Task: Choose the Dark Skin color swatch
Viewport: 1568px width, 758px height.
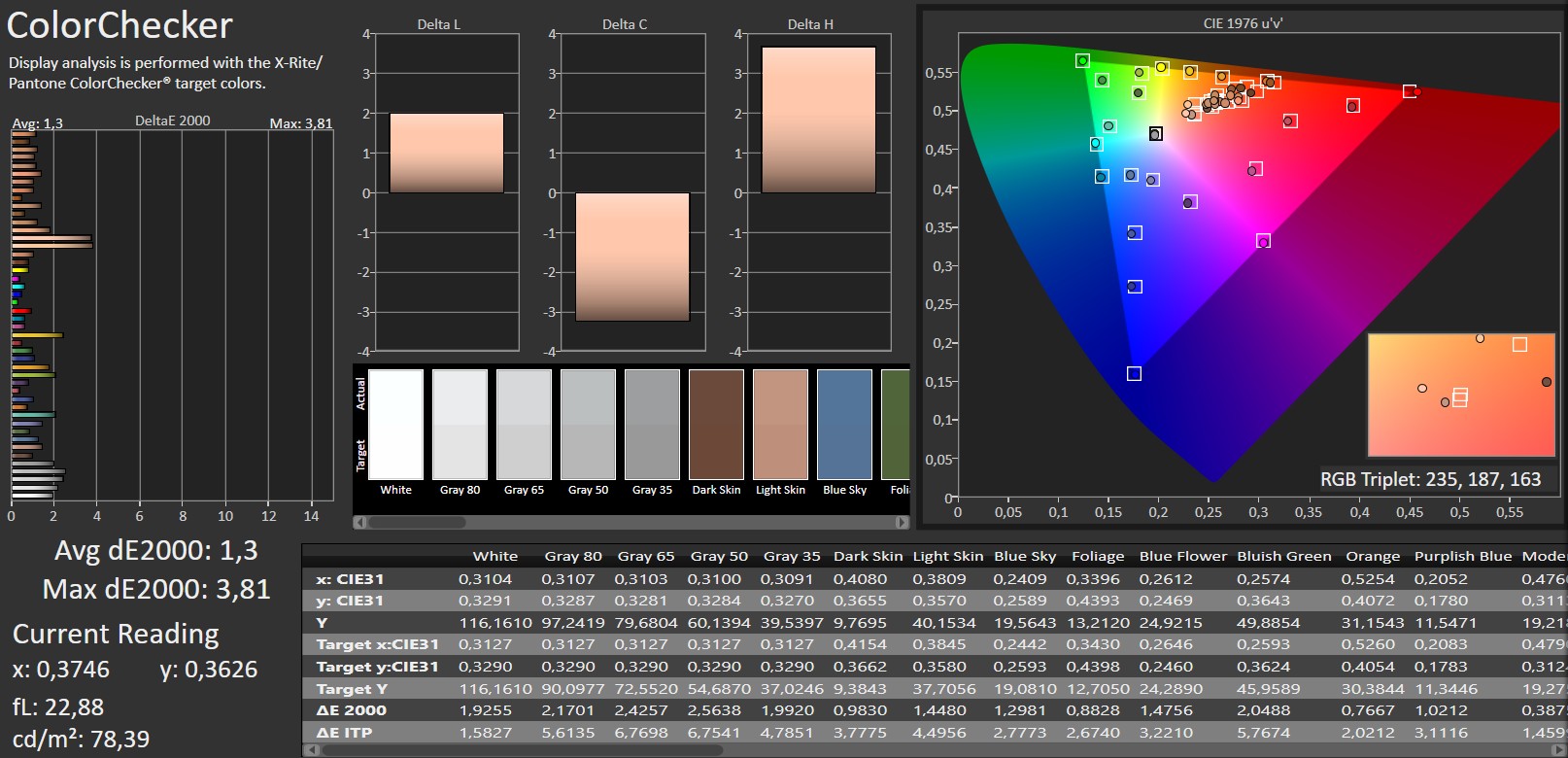Action: coord(716,425)
